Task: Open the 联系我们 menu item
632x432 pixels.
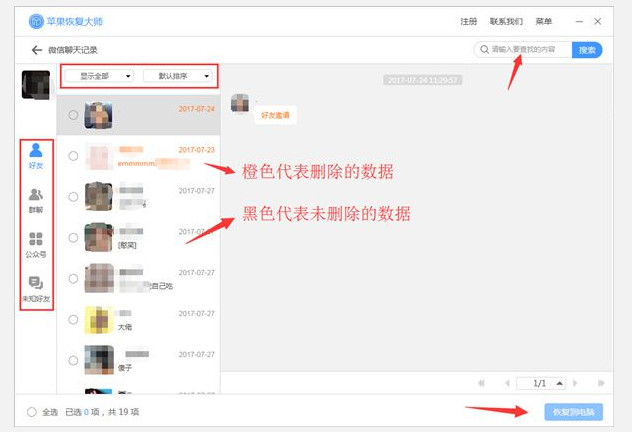Action: 506,21
